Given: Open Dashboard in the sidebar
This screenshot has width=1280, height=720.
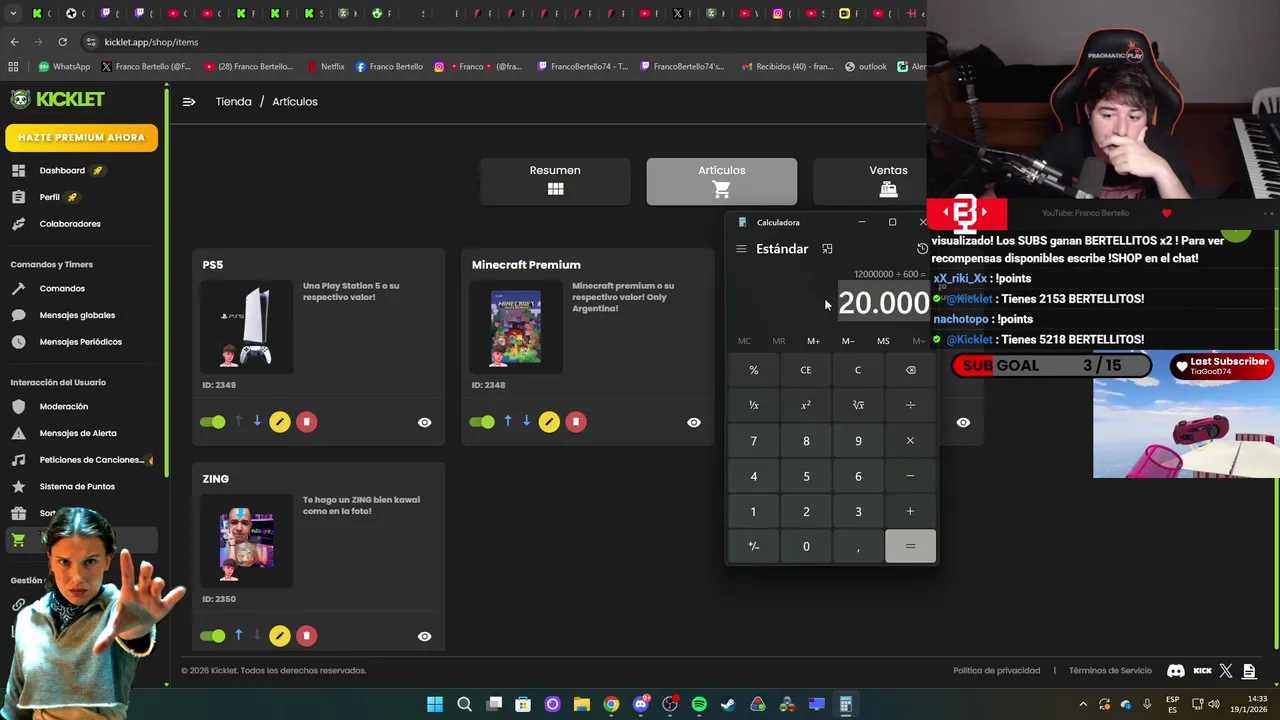Looking at the screenshot, I should 62,170.
